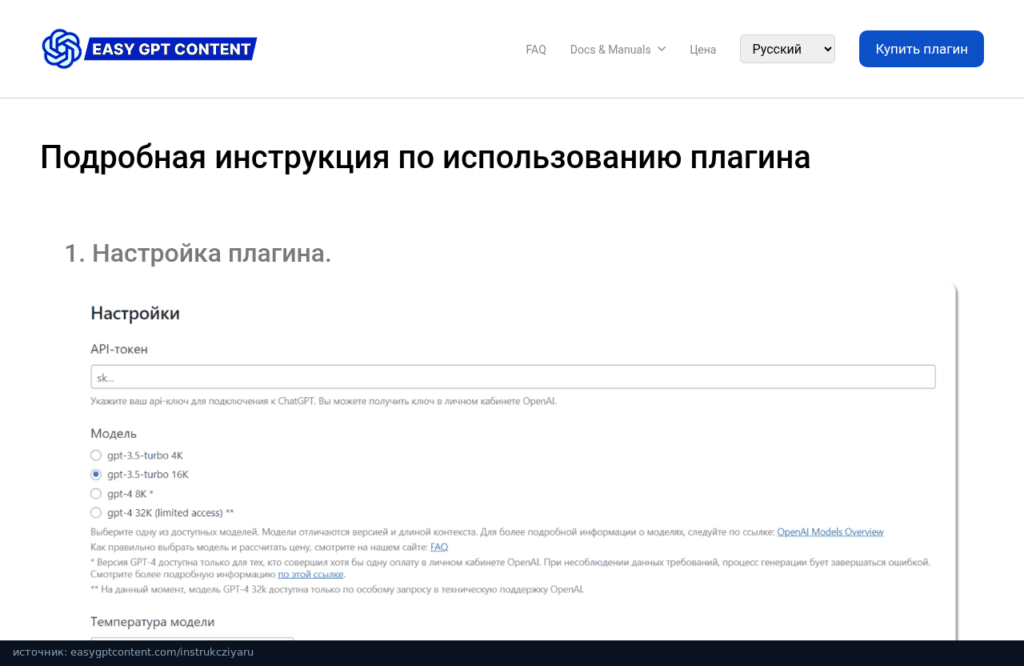This screenshot has height=666, width=1024.
Task: Click the heading 'Подробная инструкция по использованию плагина'
Action: pyautogui.click(x=425, y=157)
